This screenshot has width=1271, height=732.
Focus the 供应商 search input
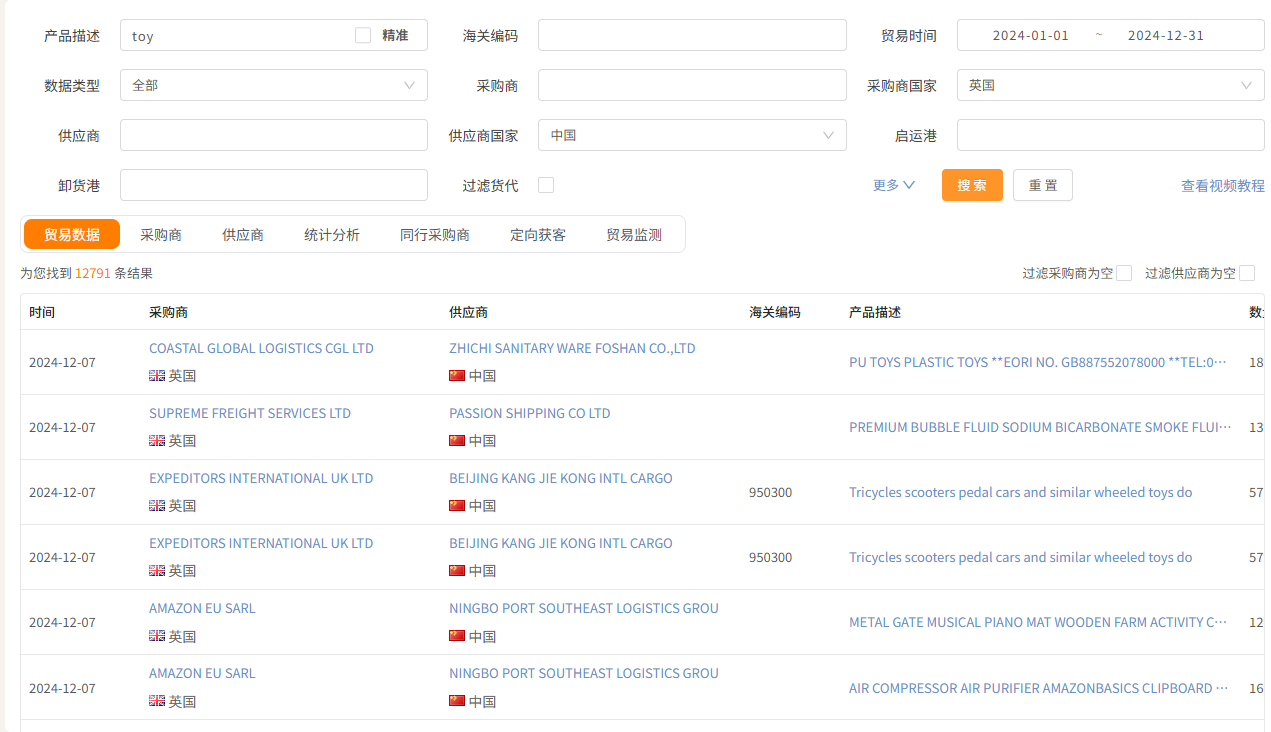(x=274, y=135)
